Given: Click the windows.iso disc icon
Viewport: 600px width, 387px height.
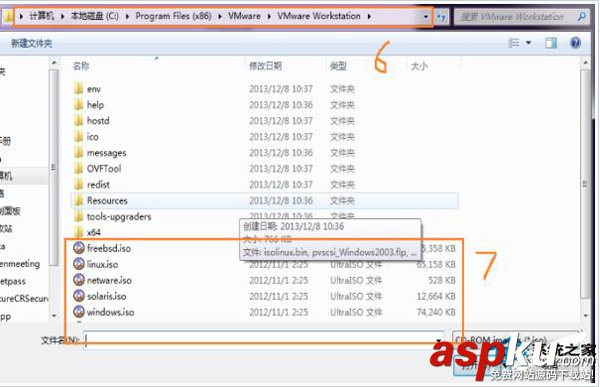Looking at the screenshot, I should pos(79,312).
